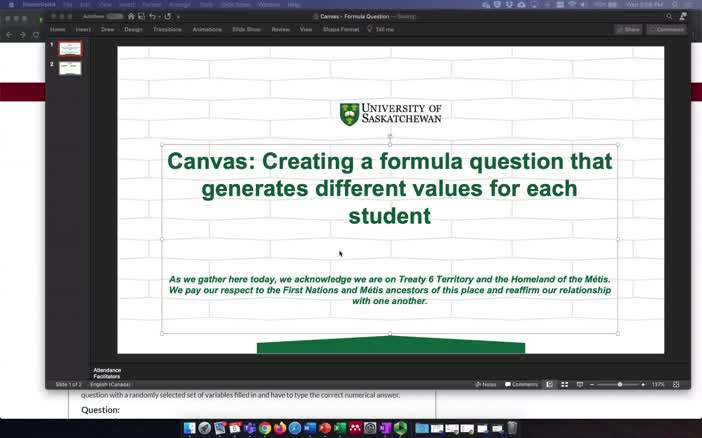702x438 pixels.
Task: Open OneNote from the Dock
Action: coord(385,428)
